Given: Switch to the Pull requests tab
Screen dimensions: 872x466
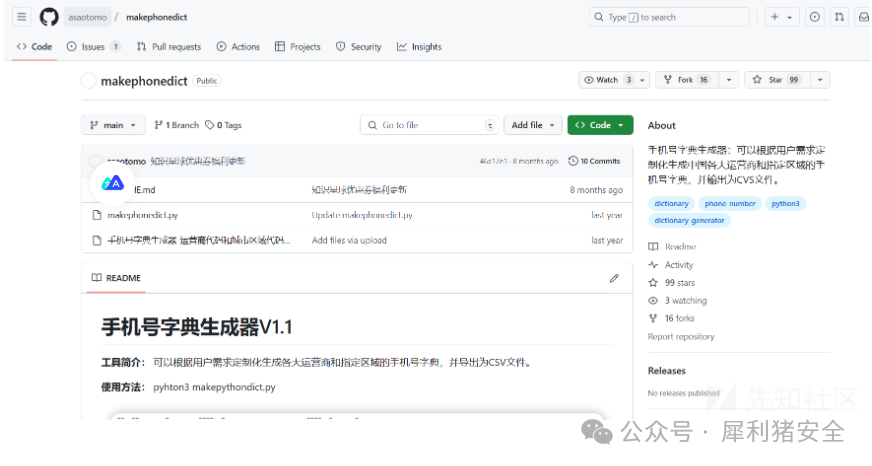Looking at the screenshot, I should pyautogui.click(x=169, y=47).
